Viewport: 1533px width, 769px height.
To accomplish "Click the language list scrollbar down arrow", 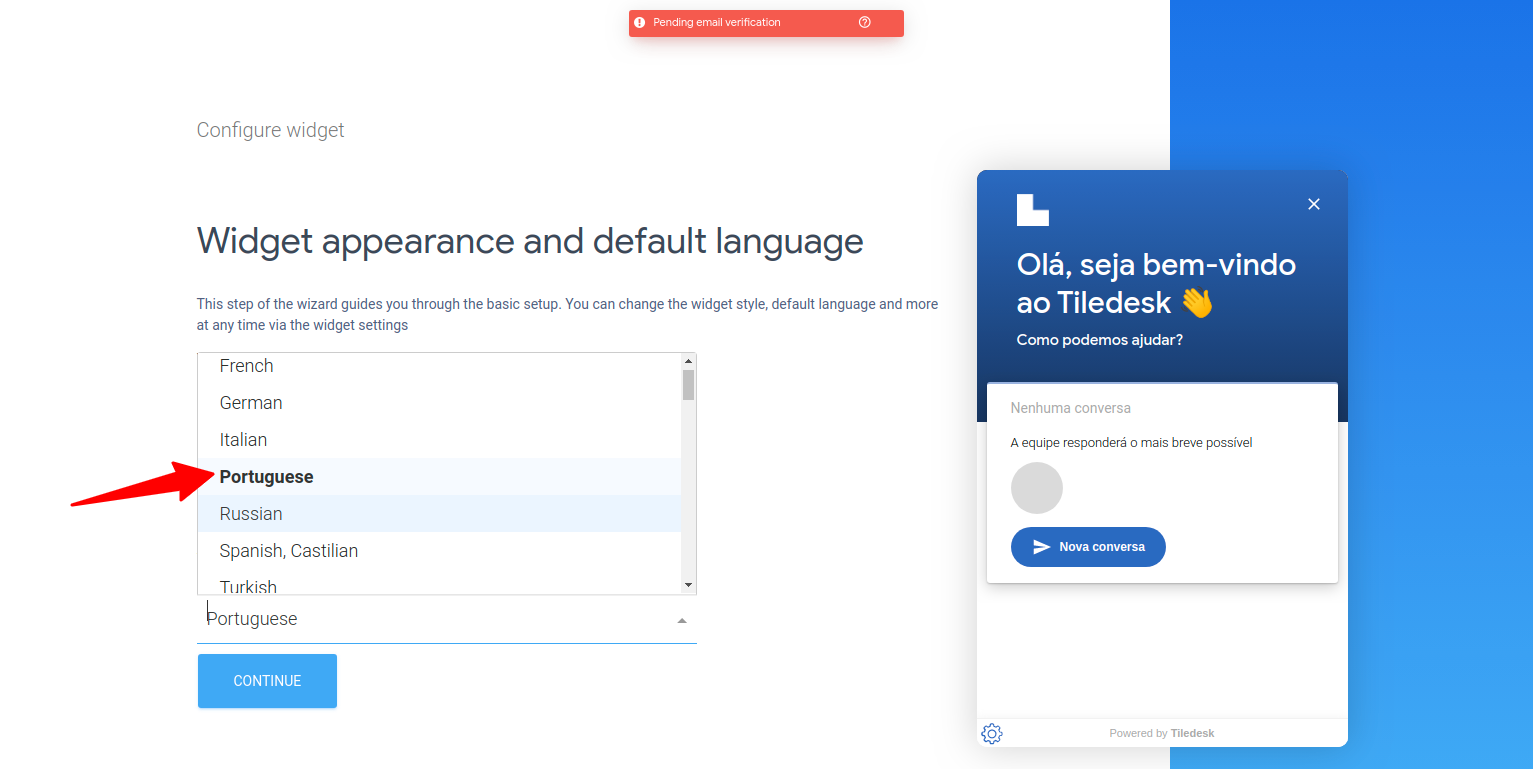I will [688, 585].
